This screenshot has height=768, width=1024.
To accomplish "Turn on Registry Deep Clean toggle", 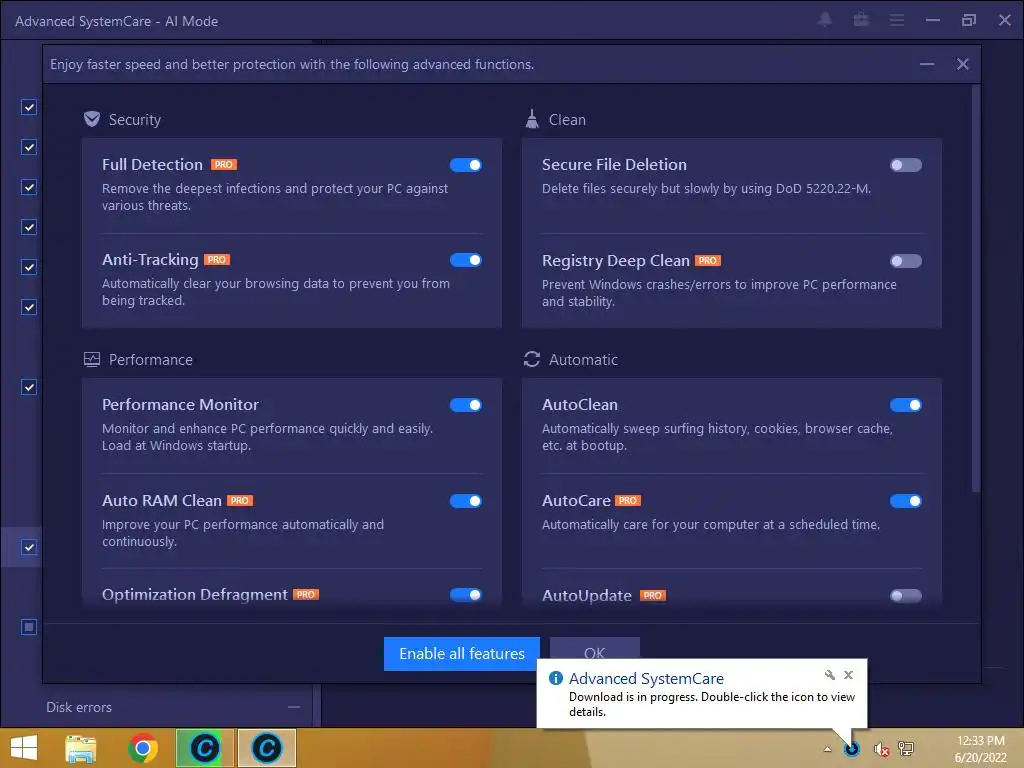I will point(906,261).
